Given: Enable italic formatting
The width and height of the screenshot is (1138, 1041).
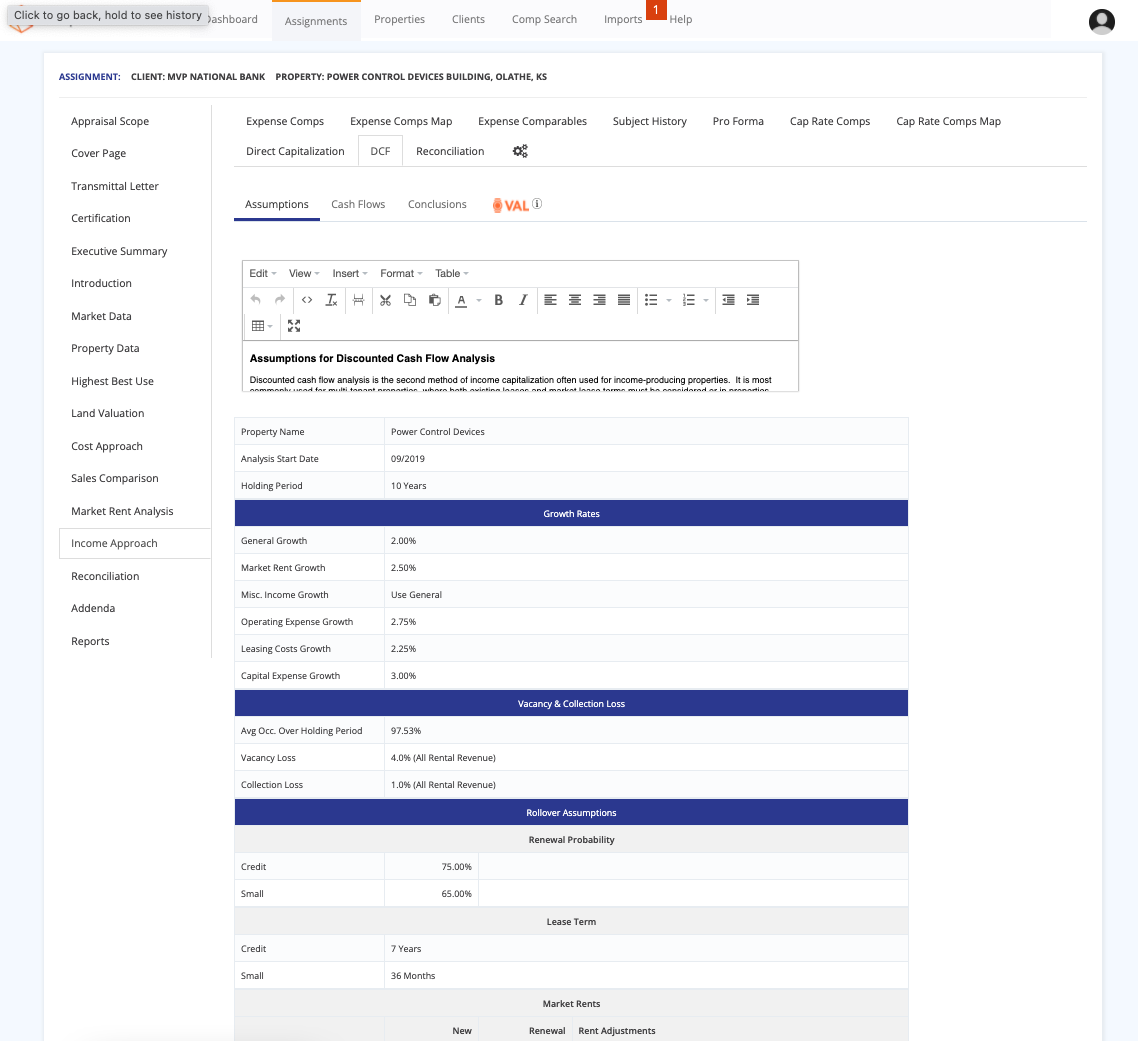Looking at the screenshot, I should (524, 299).
